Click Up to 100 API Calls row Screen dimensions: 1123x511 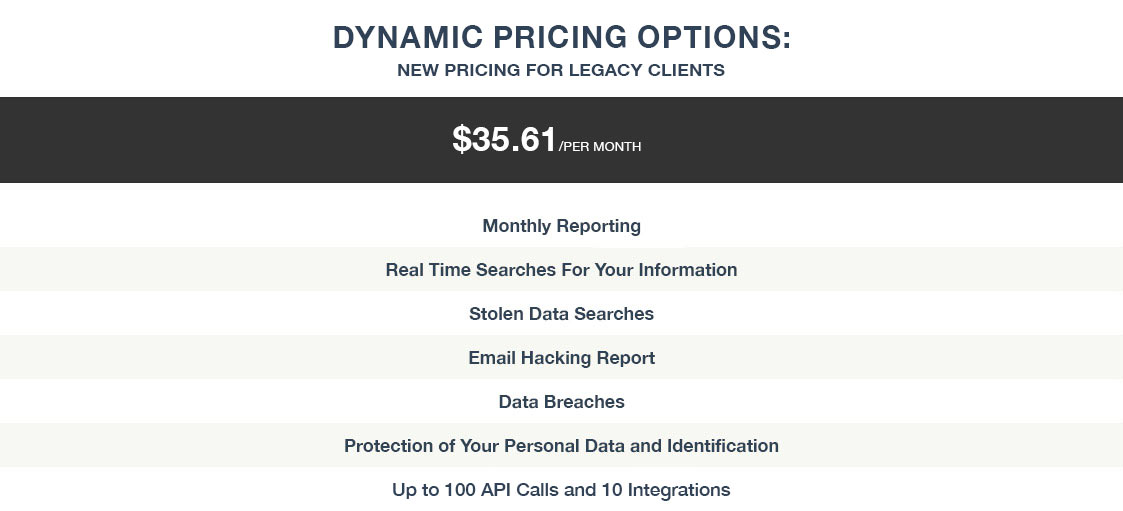[562, 489]
